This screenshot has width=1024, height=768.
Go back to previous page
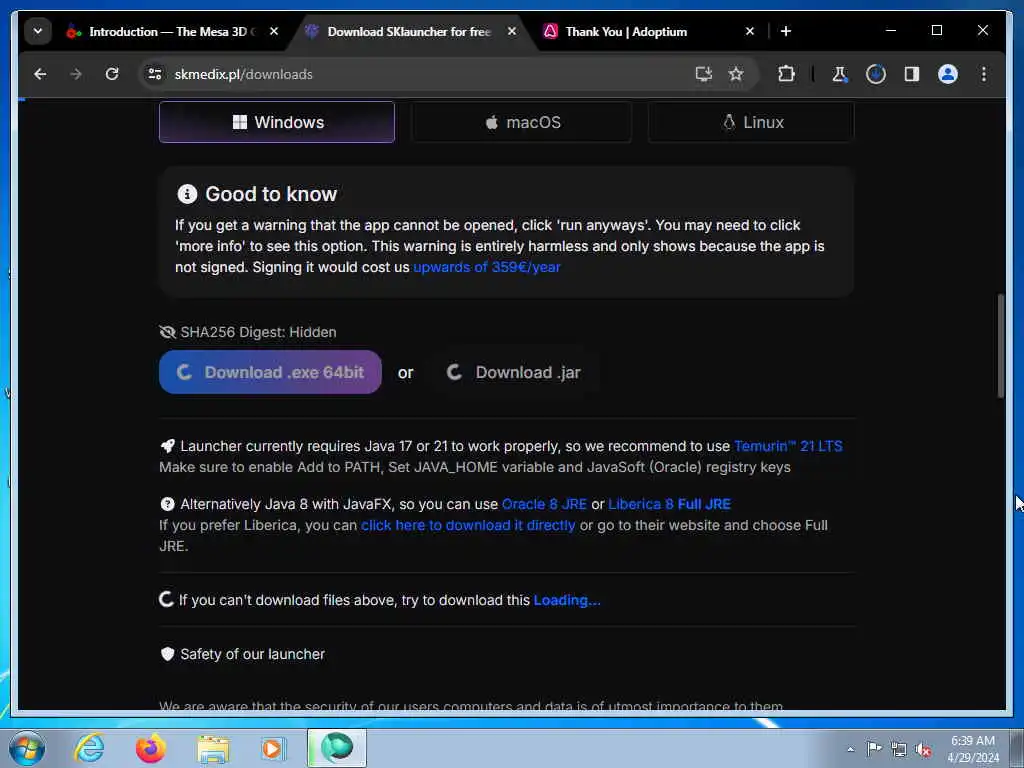(40, 74)
